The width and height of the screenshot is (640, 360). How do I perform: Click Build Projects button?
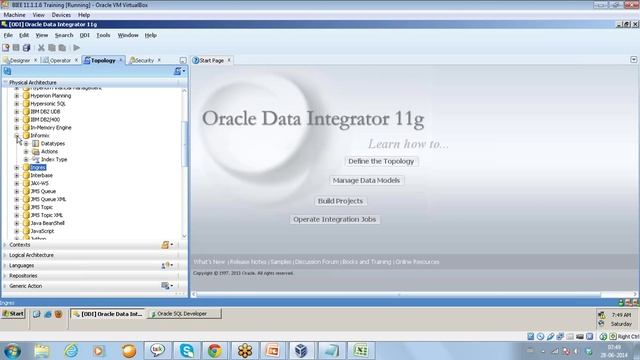(340, 201)
